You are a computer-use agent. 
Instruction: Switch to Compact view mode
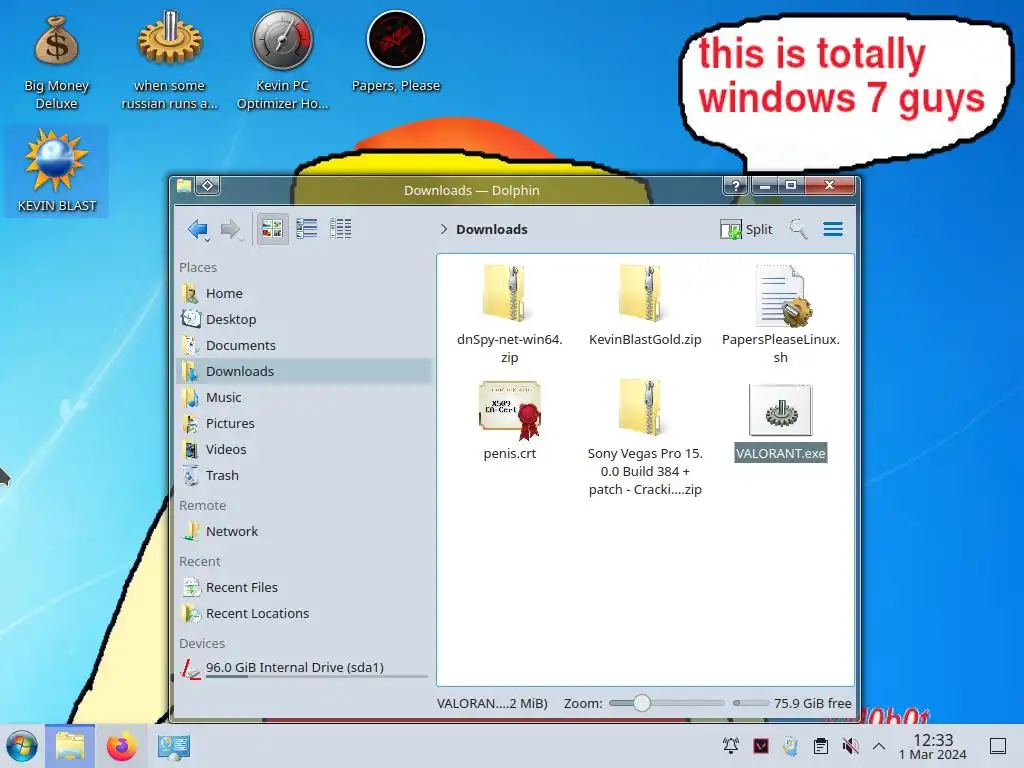[x=306, y=229]
